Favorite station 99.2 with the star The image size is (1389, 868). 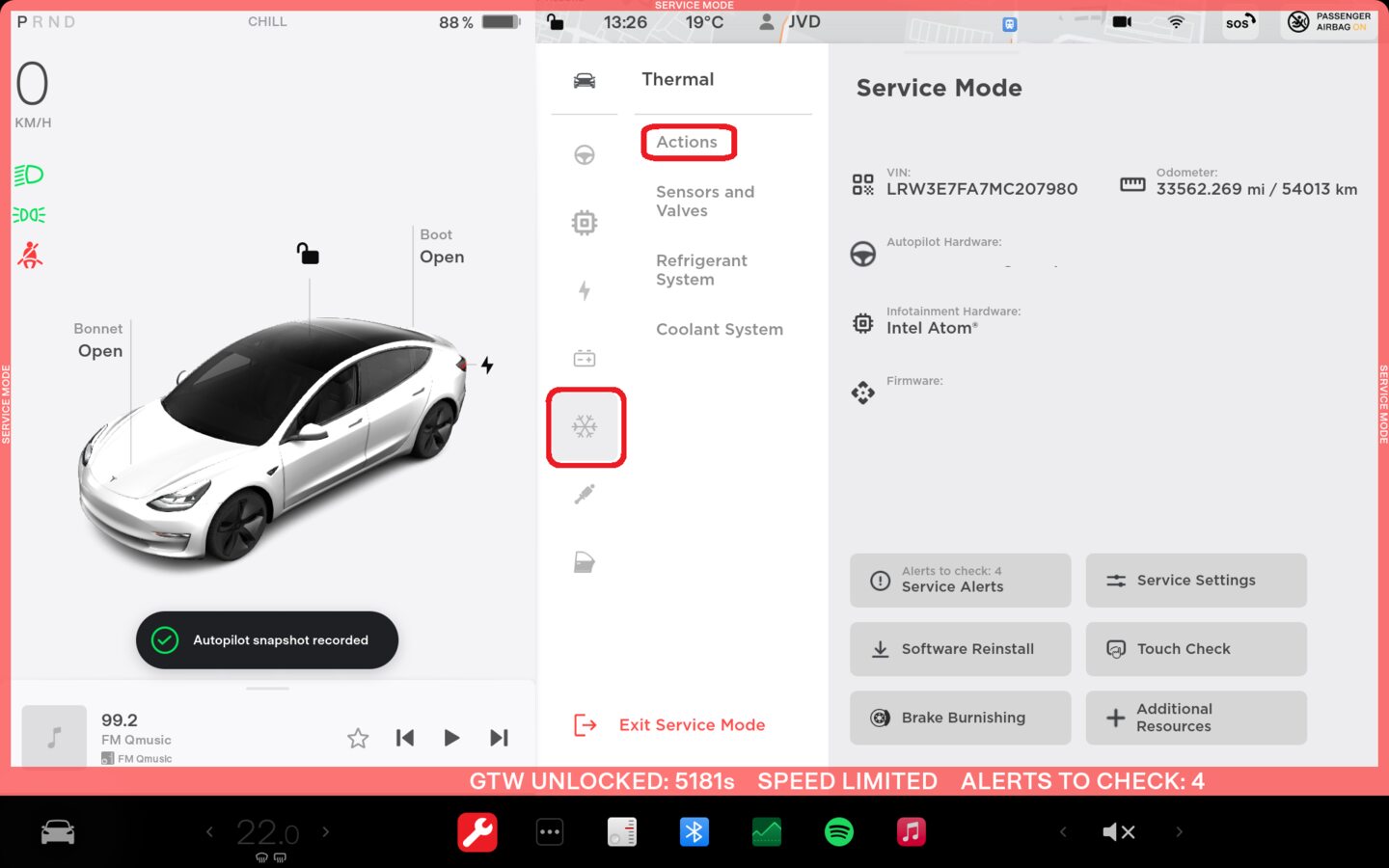click(358, 738)
